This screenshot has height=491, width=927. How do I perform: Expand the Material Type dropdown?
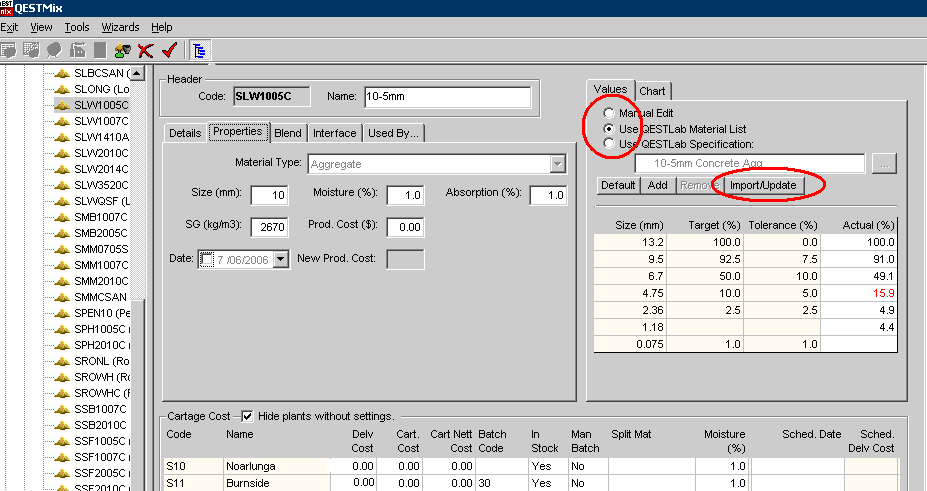558,164
